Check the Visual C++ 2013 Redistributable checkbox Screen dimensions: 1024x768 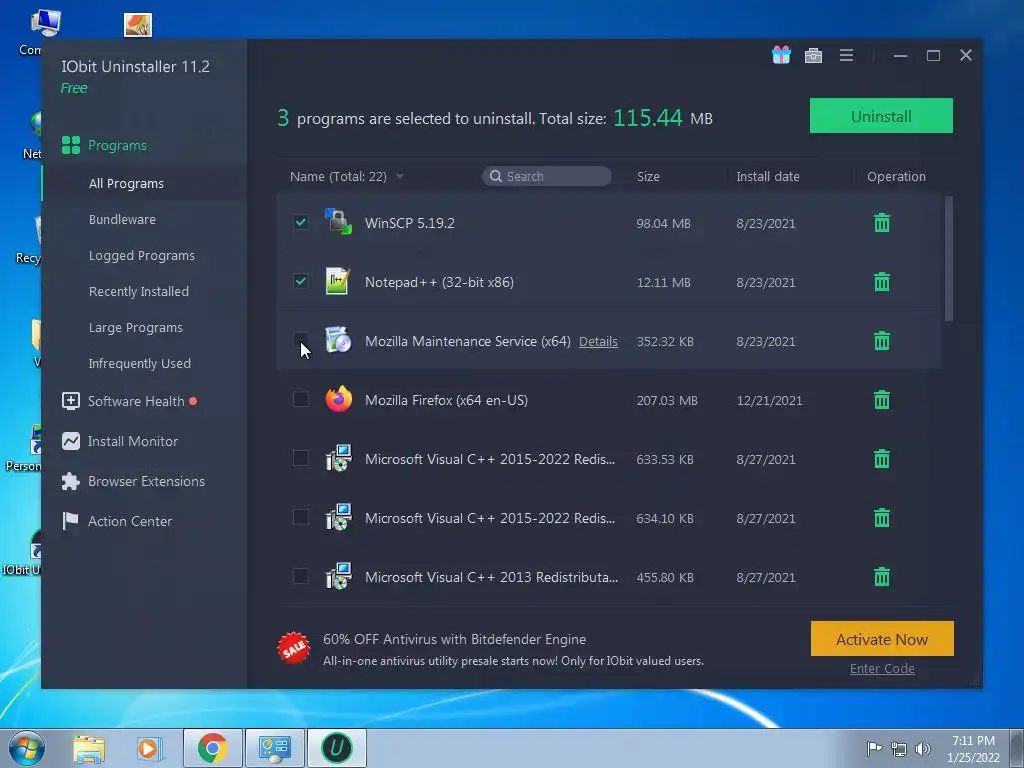pyautogui.click(x=300, y=576)
